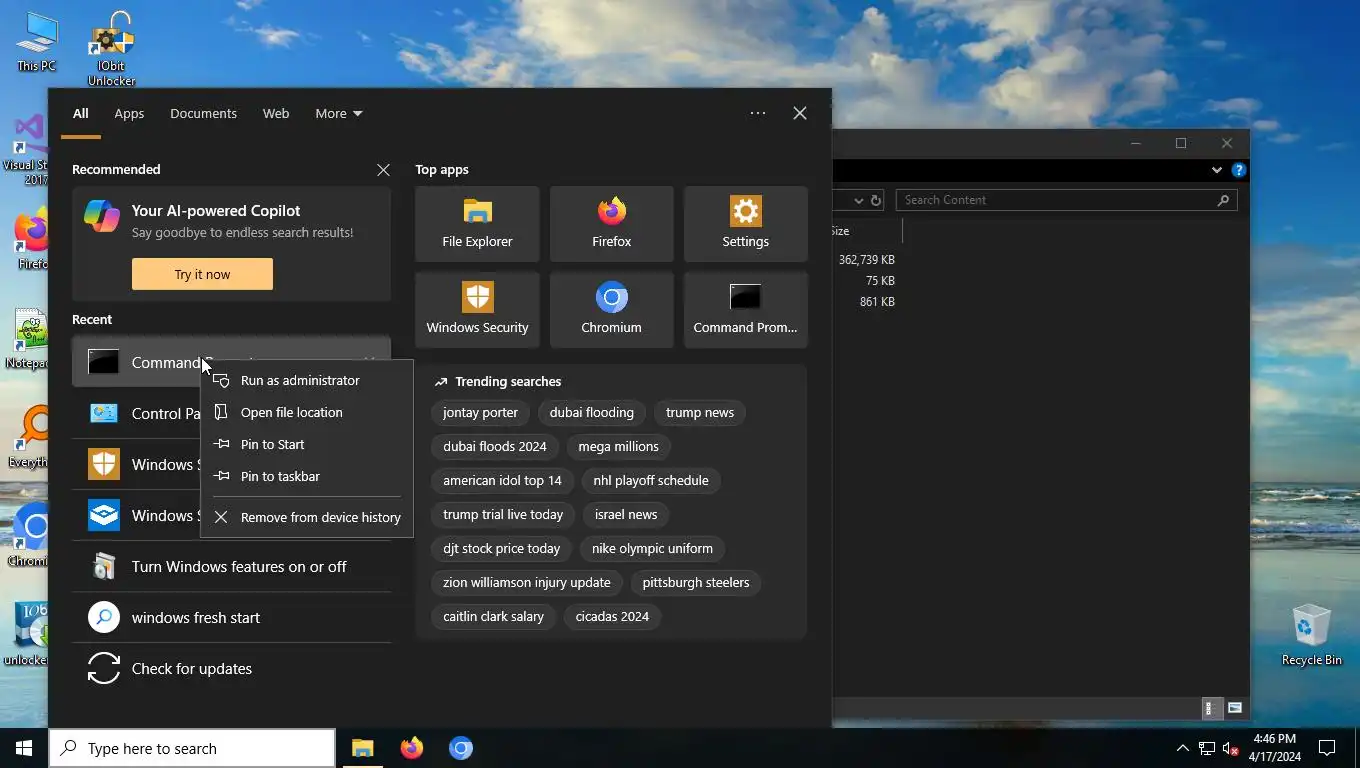1360x768 pixels.
Task: Click Explorer's Search Content field
Action: coord(1066,200)
